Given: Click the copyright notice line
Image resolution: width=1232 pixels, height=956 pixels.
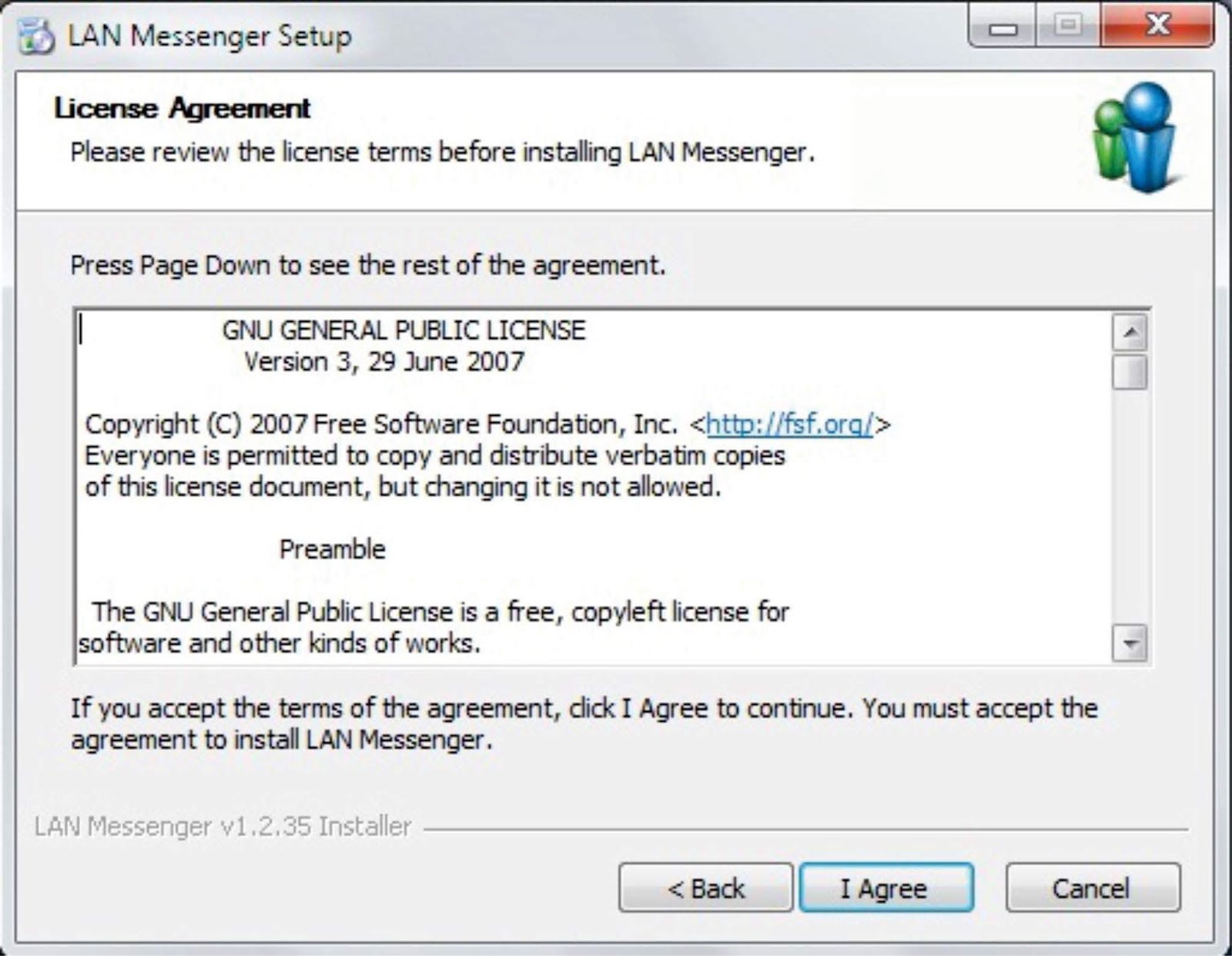Looking at the screenshot, I should [385, 423].
